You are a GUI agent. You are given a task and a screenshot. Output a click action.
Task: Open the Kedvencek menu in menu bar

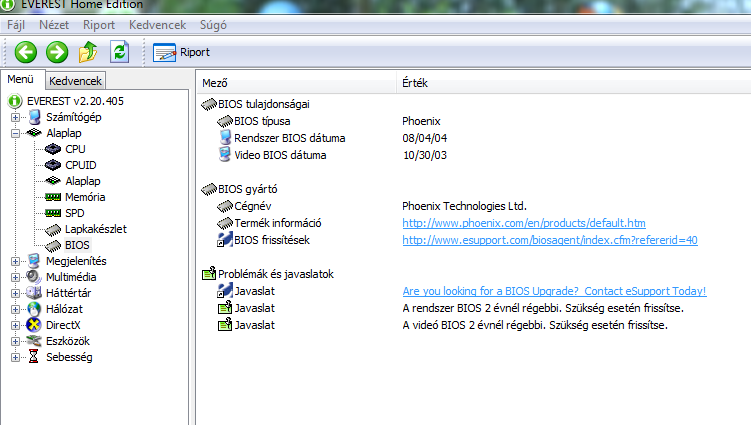point(157,25)
